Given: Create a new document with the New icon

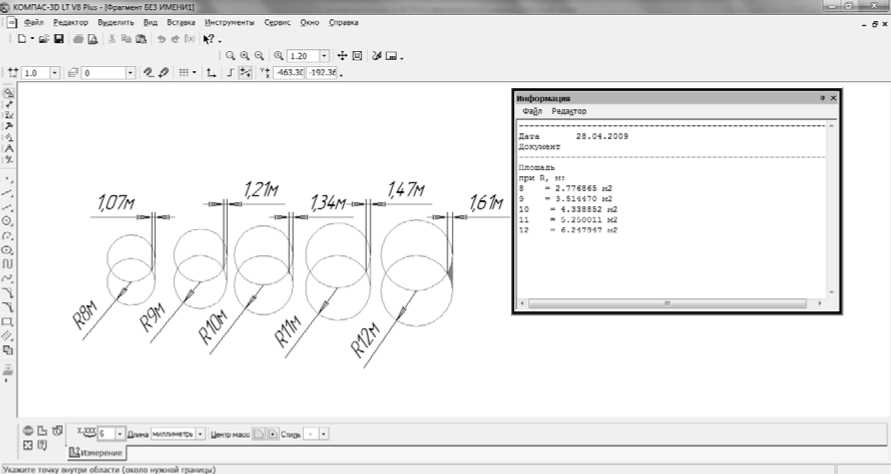Looking at the screenshot, I should coord(22,39).
